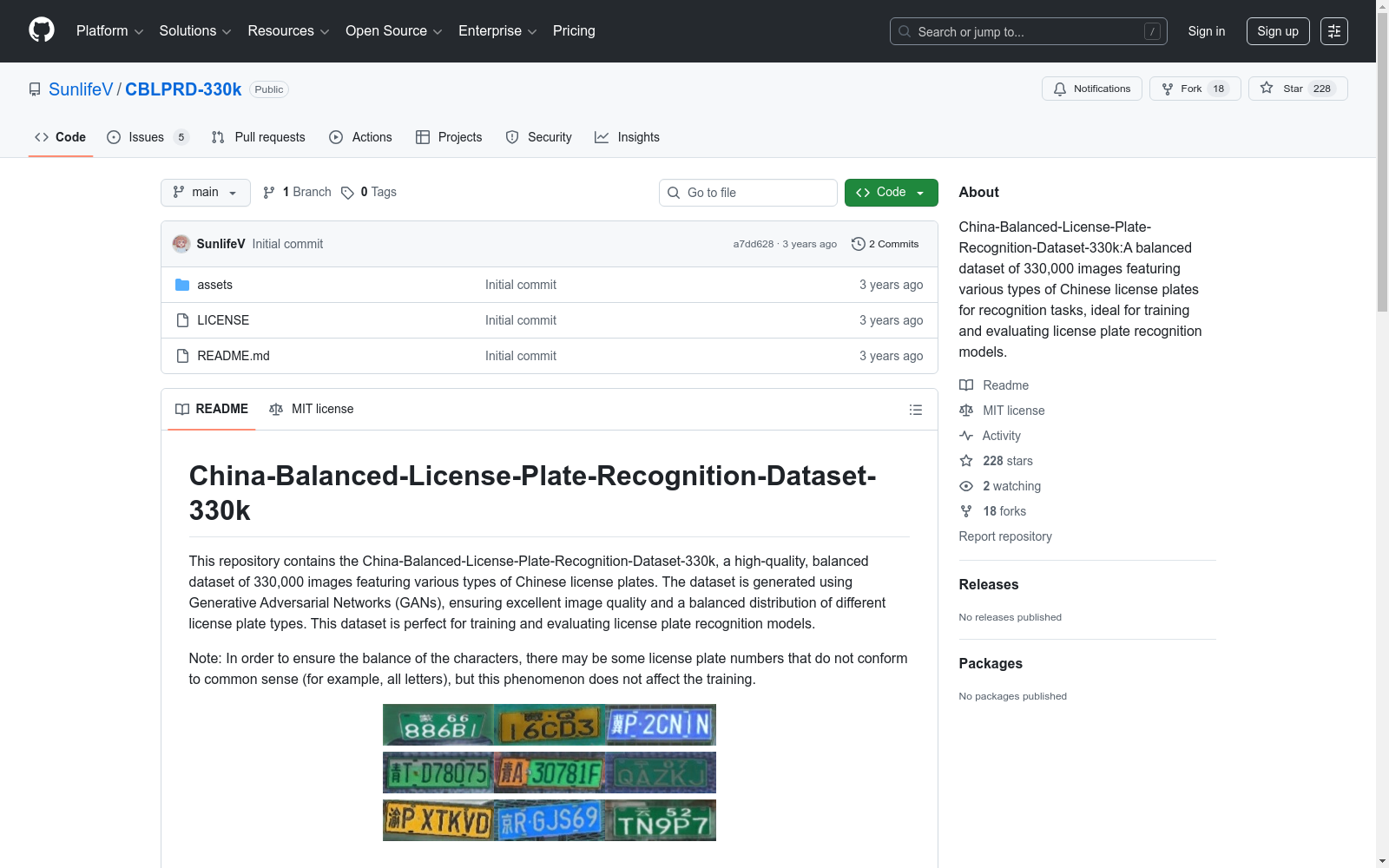
Task: Open the GitHub homepage logo
Action: point(42,30)
